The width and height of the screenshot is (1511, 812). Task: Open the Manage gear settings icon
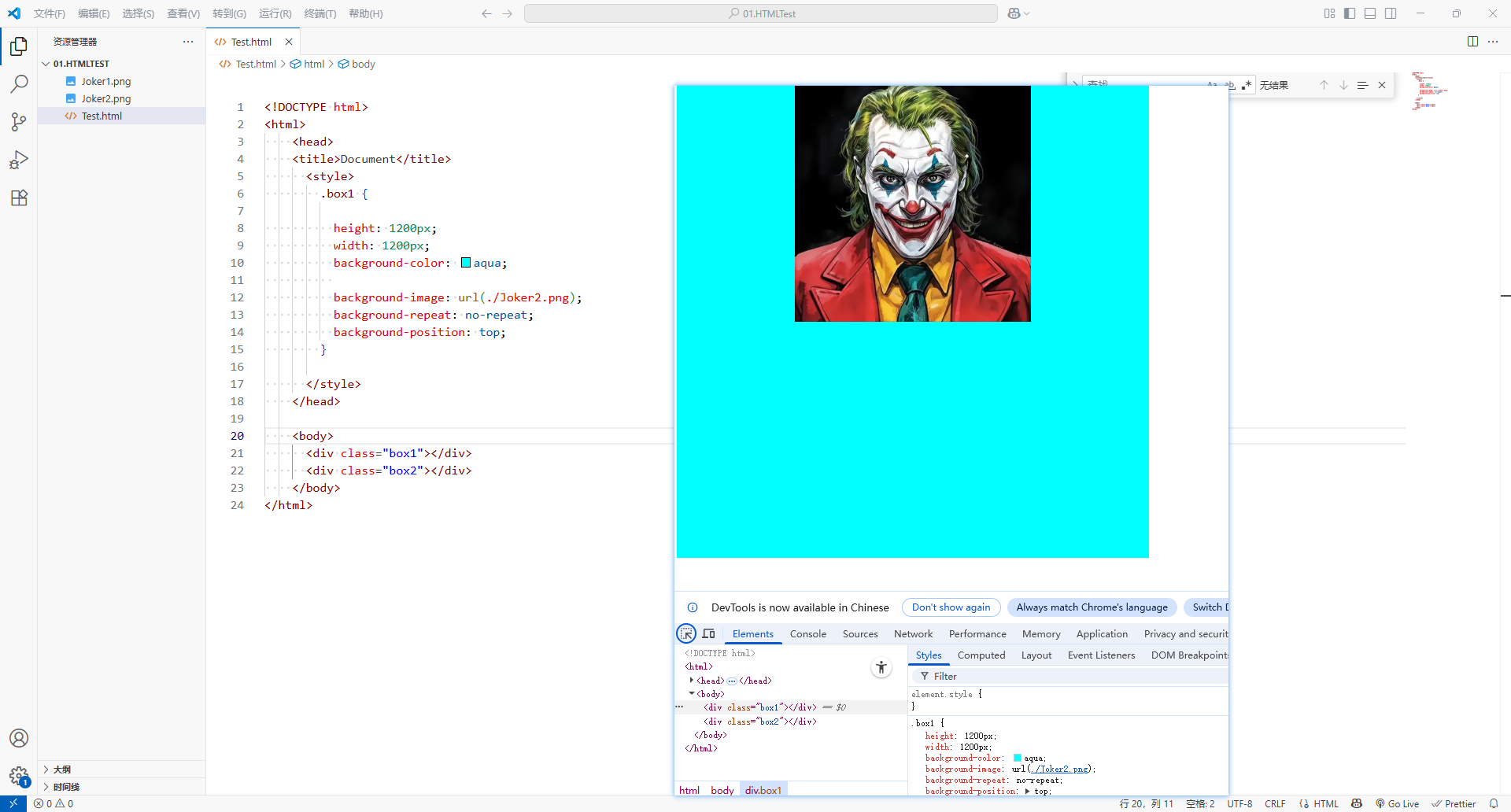(19, 776)
